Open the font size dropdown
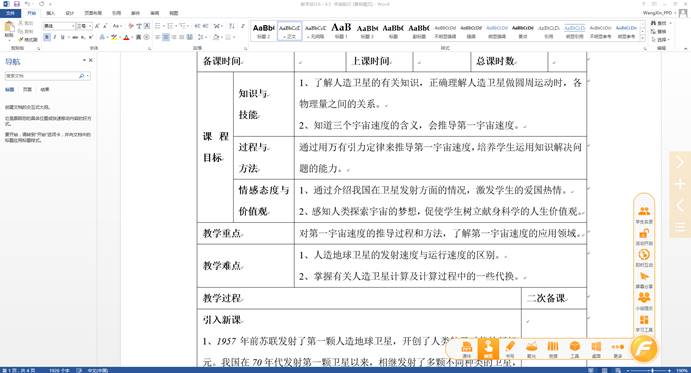Viewport: 691px width, 373px height. 84,26
